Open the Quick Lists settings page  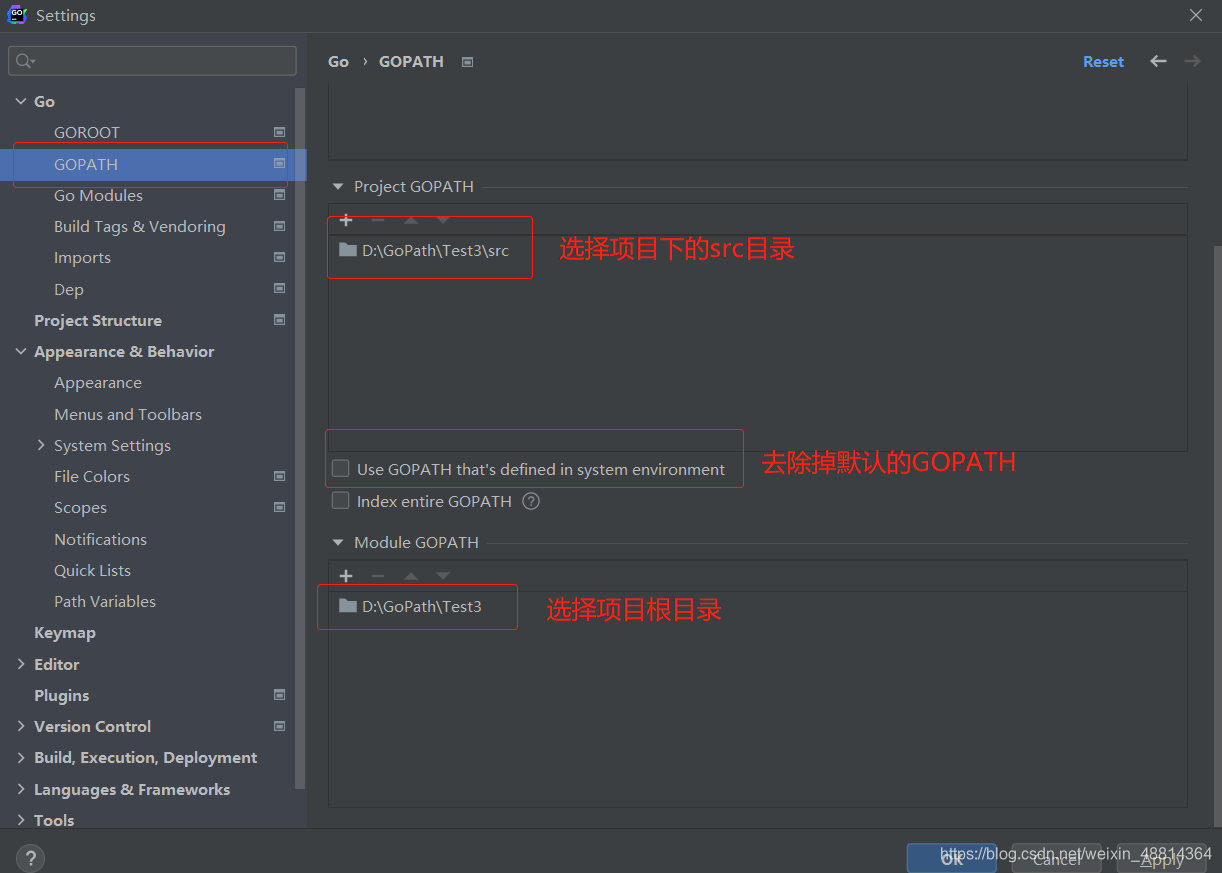(x=92, y=570)
